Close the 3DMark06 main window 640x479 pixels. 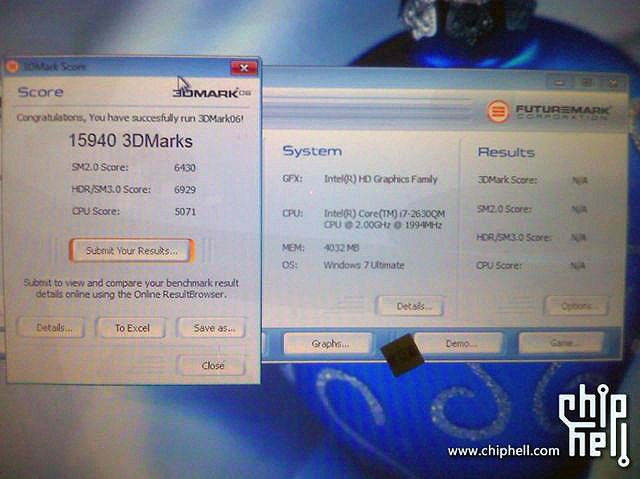point(613,83)
